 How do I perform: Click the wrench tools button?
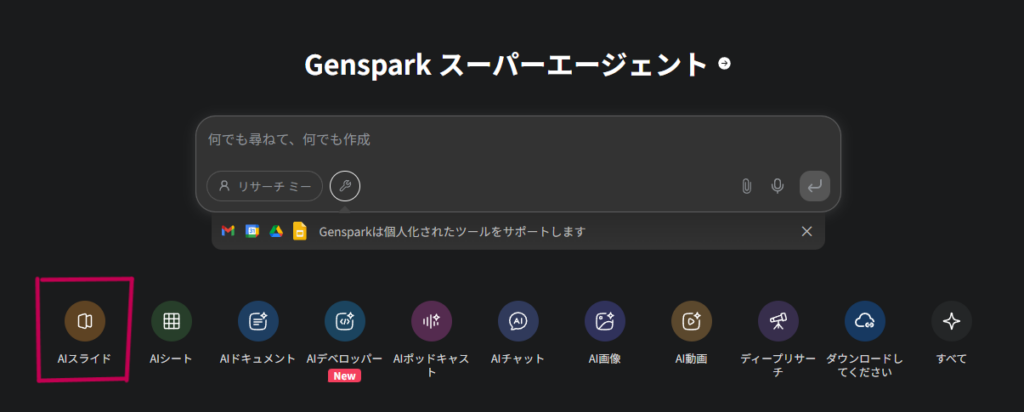tap(345, 186)
